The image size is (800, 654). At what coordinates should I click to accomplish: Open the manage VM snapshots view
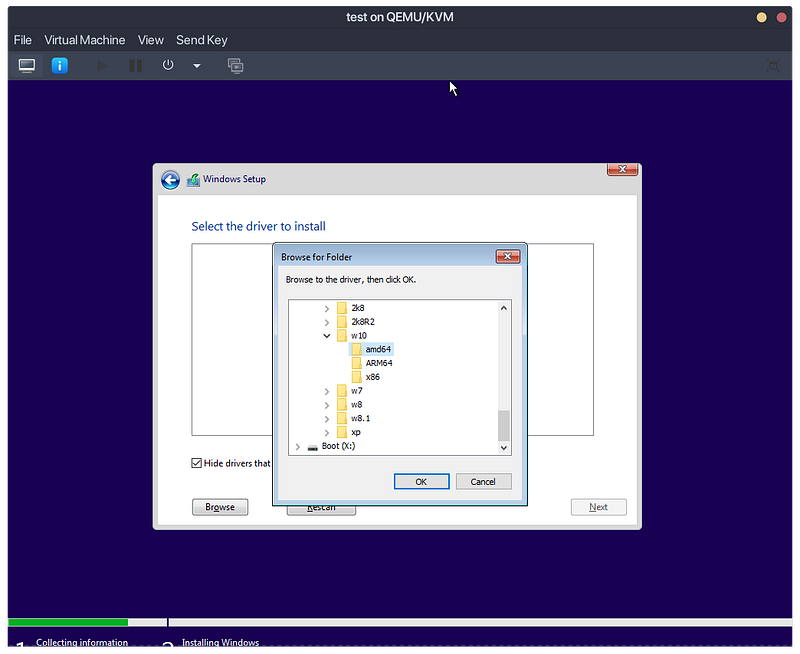coord(235,66)
